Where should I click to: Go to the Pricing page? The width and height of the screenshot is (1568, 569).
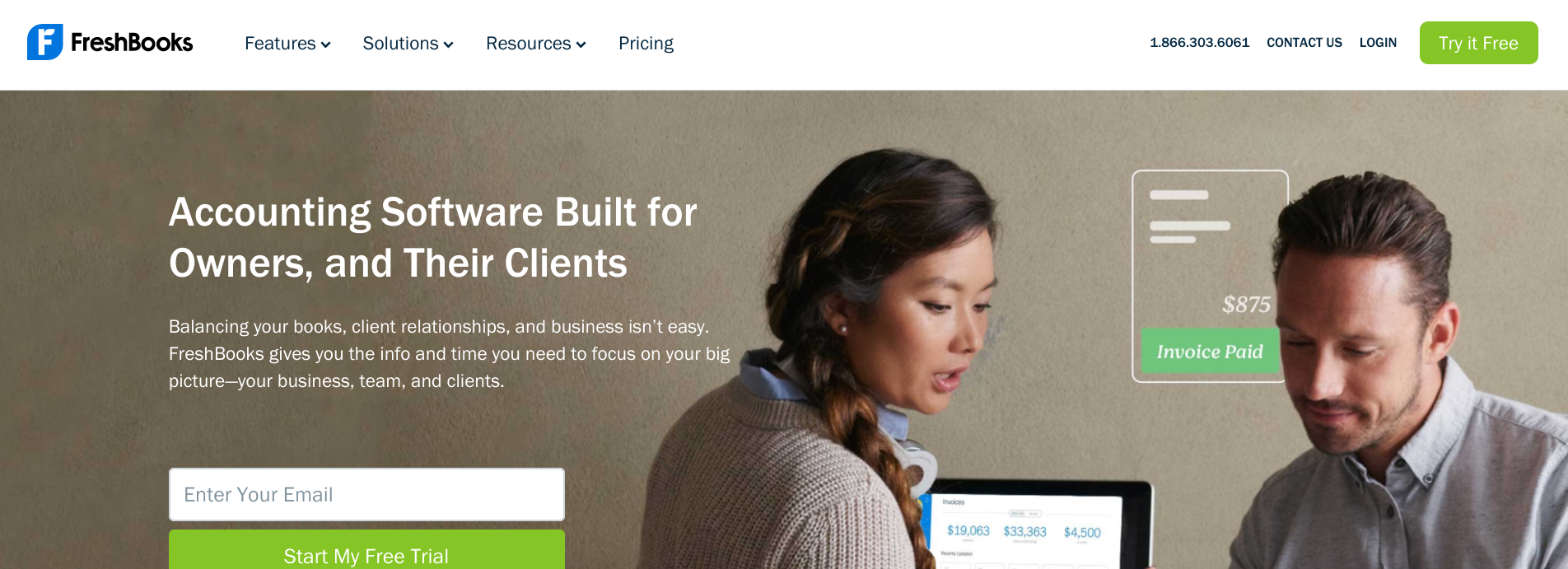coord(646,44)
